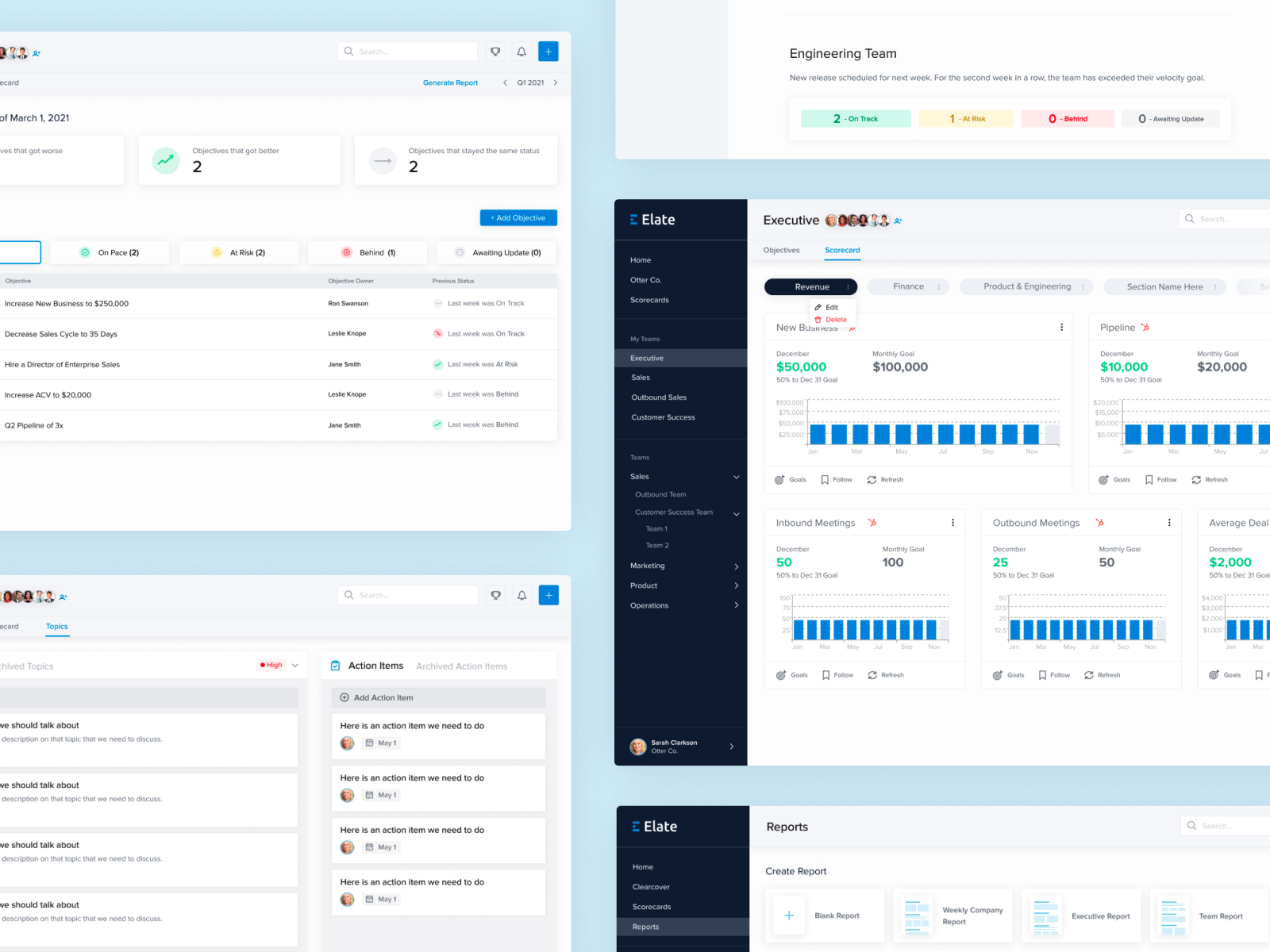Select the Goals icon under New Business chart

coord(779,479)
